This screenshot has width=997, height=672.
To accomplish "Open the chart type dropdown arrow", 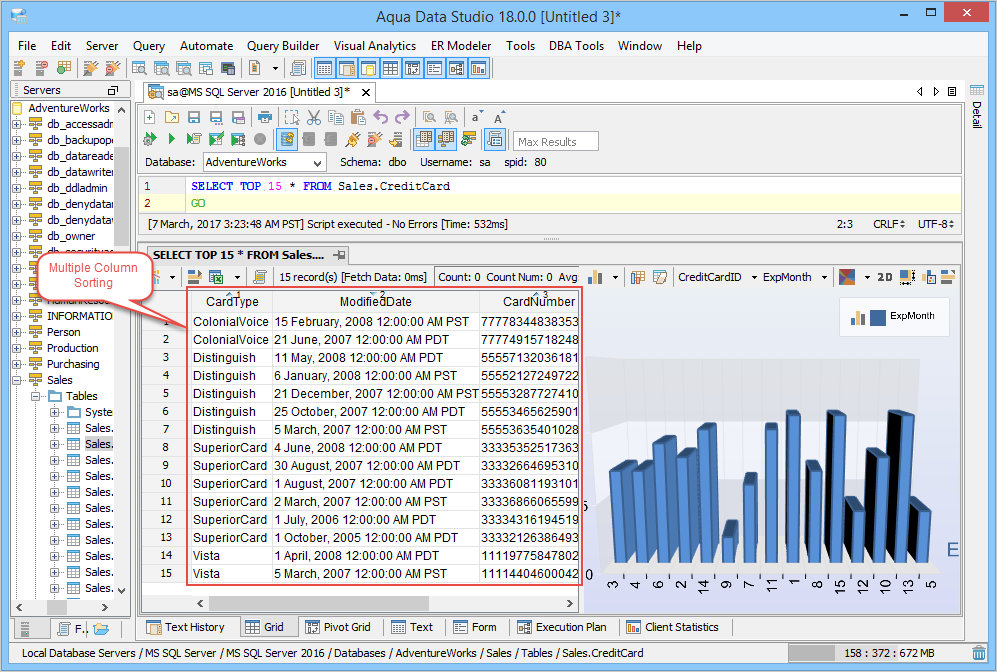I will [615, 277].
